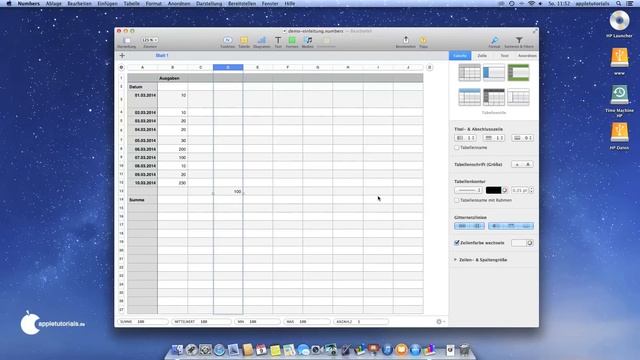Open the Formen shapes icon

(x=292, y=40)
